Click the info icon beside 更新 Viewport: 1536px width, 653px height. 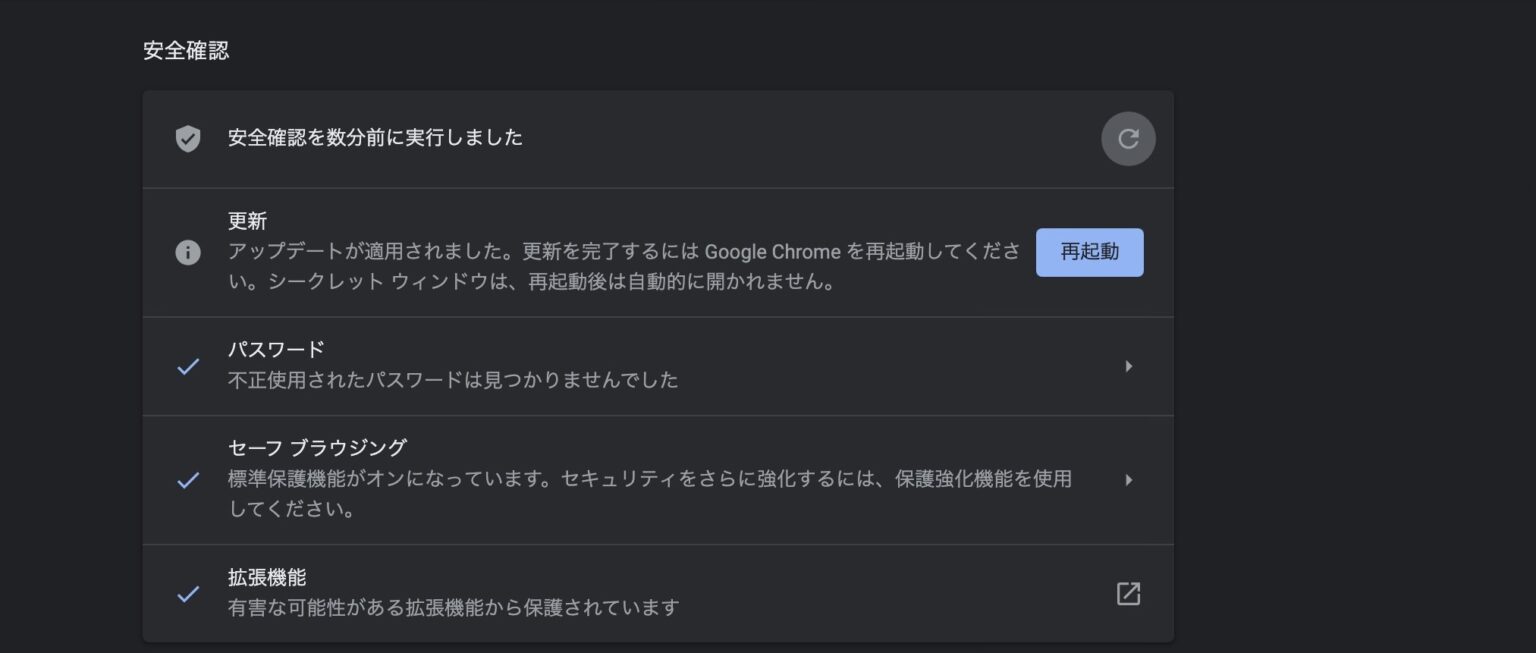pyautogui.click(x=188, y=253)
